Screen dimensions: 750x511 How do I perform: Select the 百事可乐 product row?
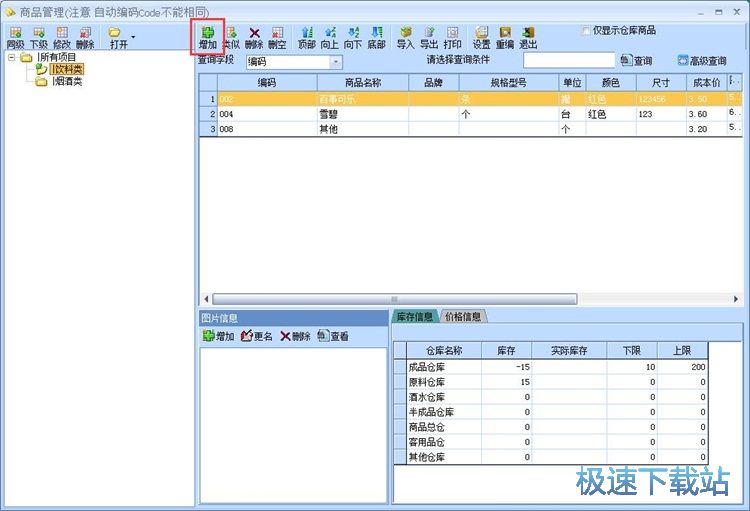coord(471,99)
